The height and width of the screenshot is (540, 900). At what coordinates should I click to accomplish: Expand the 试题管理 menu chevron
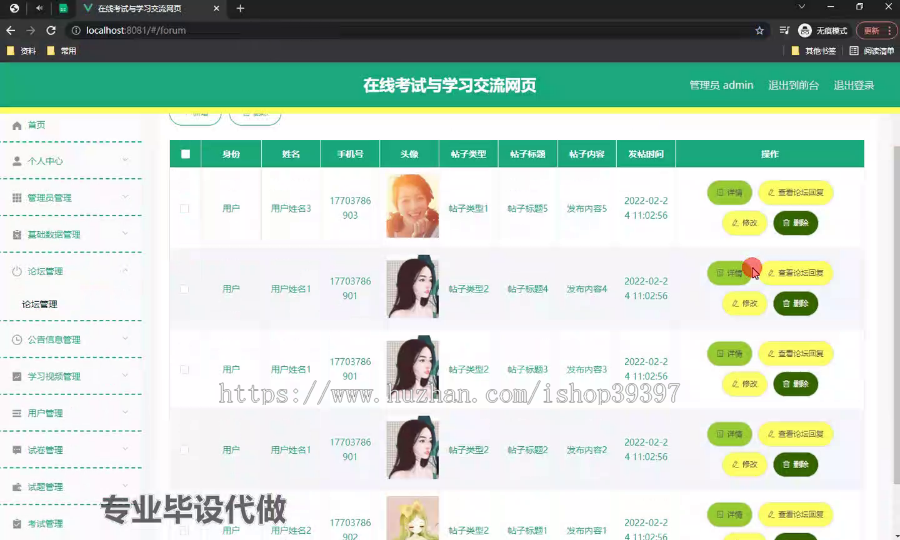point(125,486)
